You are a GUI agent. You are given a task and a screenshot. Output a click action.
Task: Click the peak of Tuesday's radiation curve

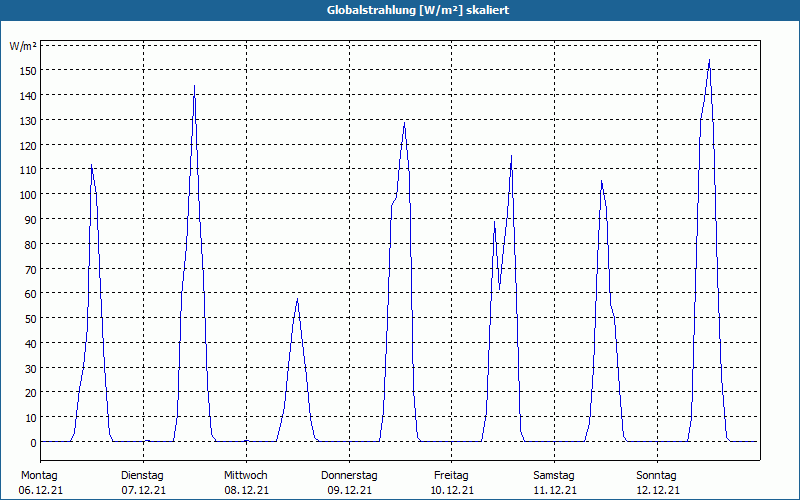194,86
